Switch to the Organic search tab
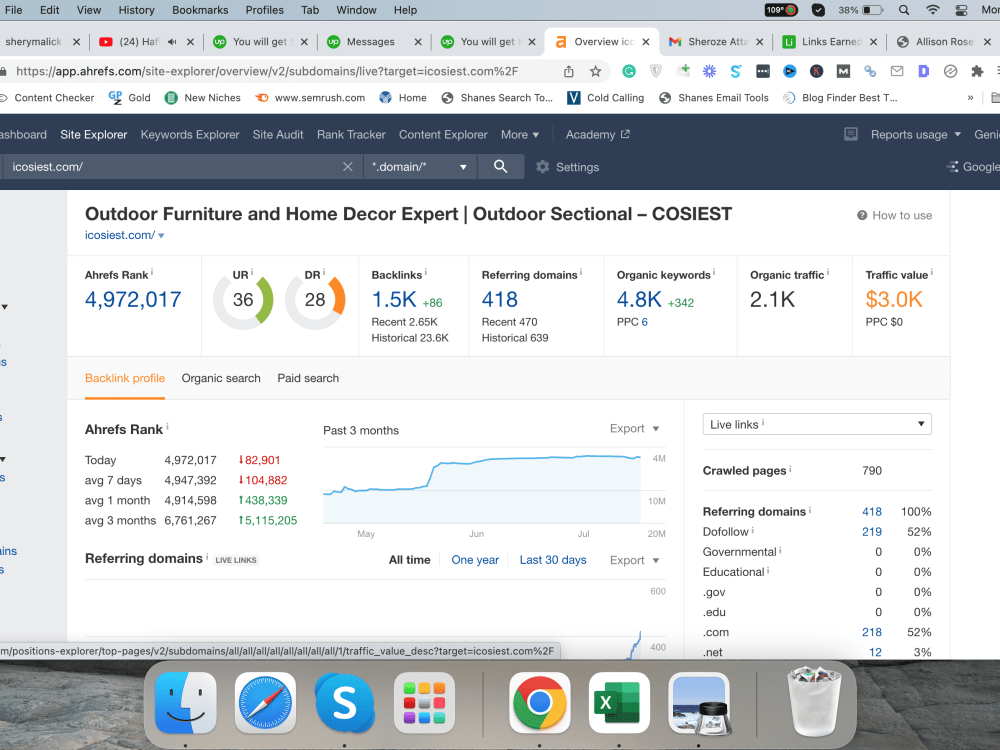The image size is (1000, 750). click(221, 378)
